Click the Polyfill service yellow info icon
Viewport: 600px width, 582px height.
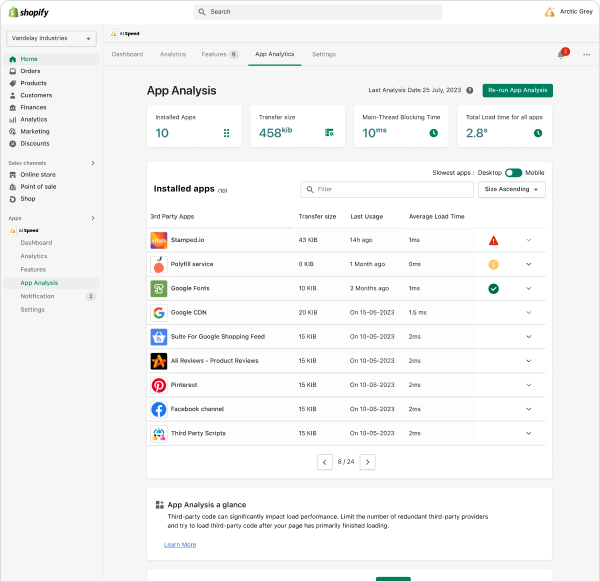click(x=494, y=264)
